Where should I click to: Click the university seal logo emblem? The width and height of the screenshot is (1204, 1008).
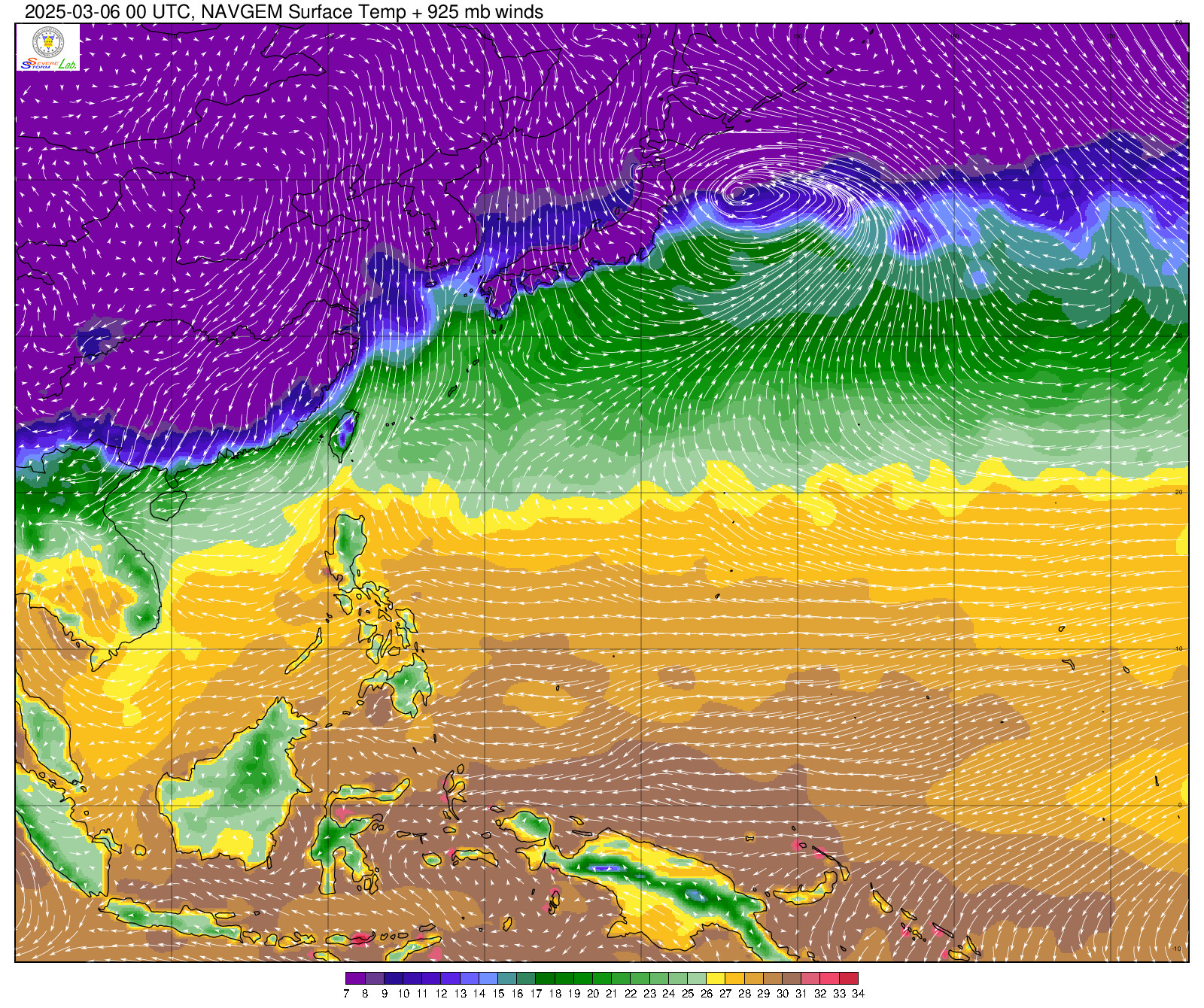[x=48, y=41]
